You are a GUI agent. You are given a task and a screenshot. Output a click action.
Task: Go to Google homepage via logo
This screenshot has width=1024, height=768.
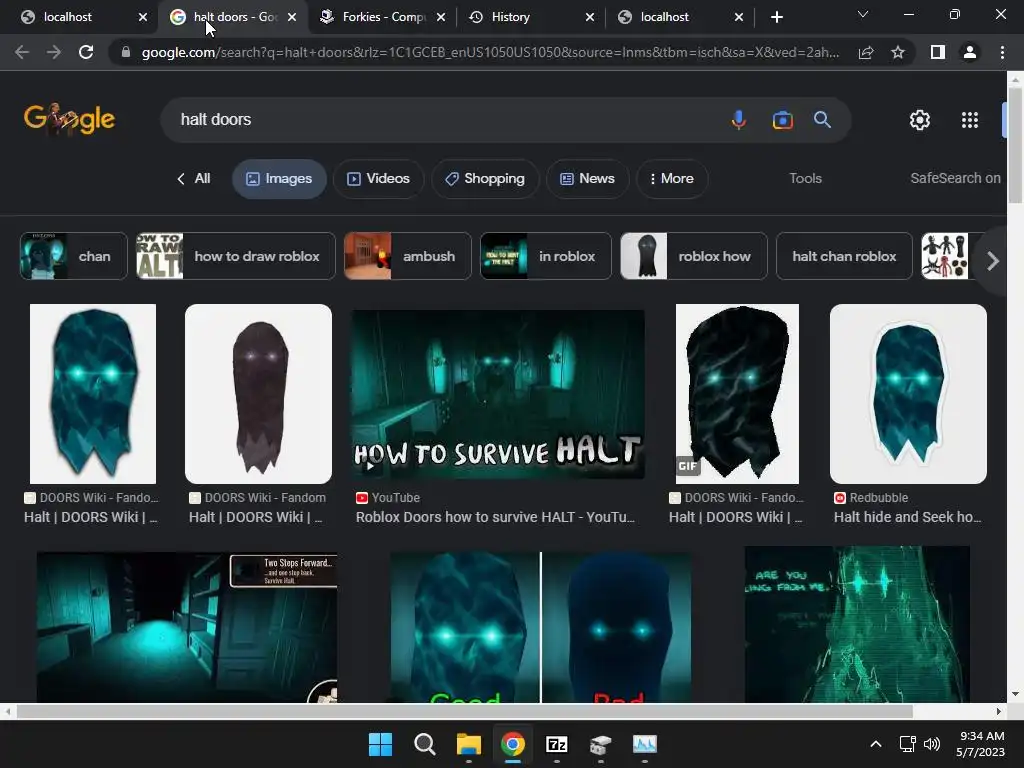click(69, 120)
